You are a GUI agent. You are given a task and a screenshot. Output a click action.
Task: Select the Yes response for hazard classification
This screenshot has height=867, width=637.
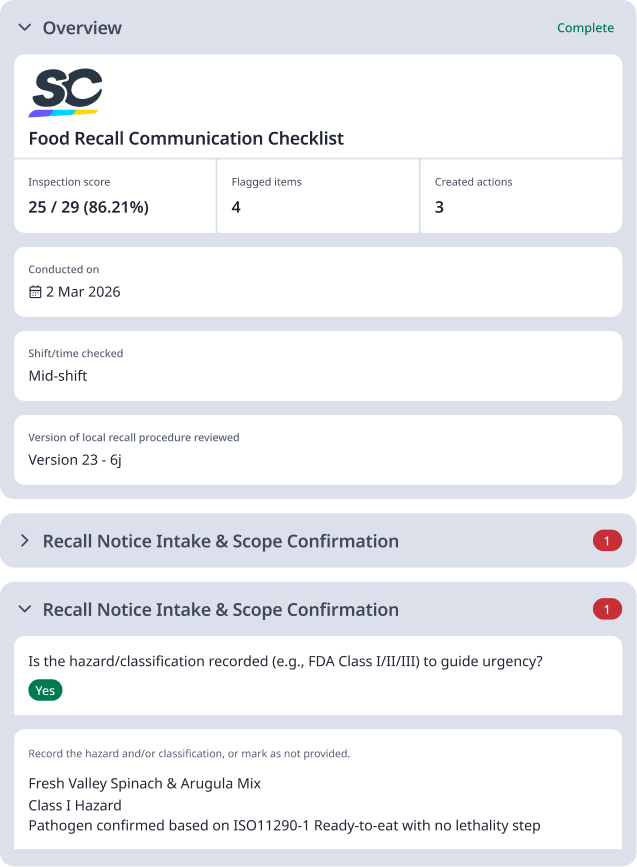pos(44,690)
